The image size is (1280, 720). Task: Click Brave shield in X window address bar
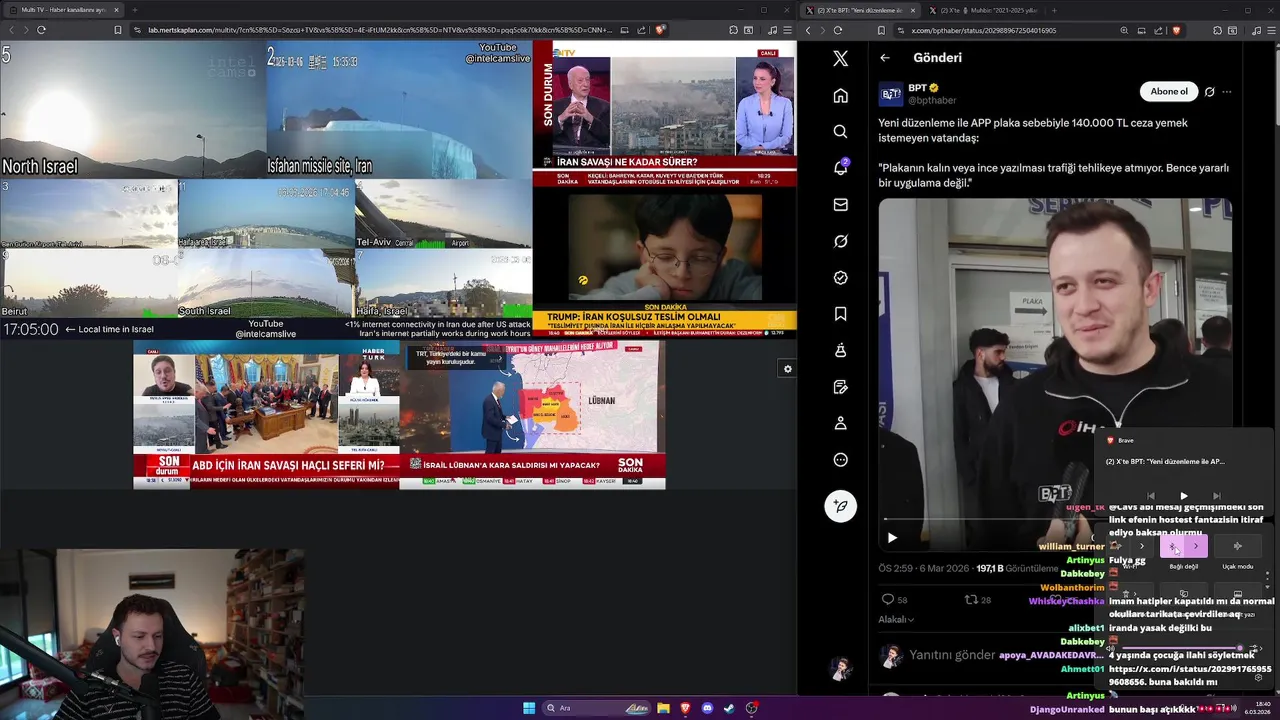(x=1176, y=30)
